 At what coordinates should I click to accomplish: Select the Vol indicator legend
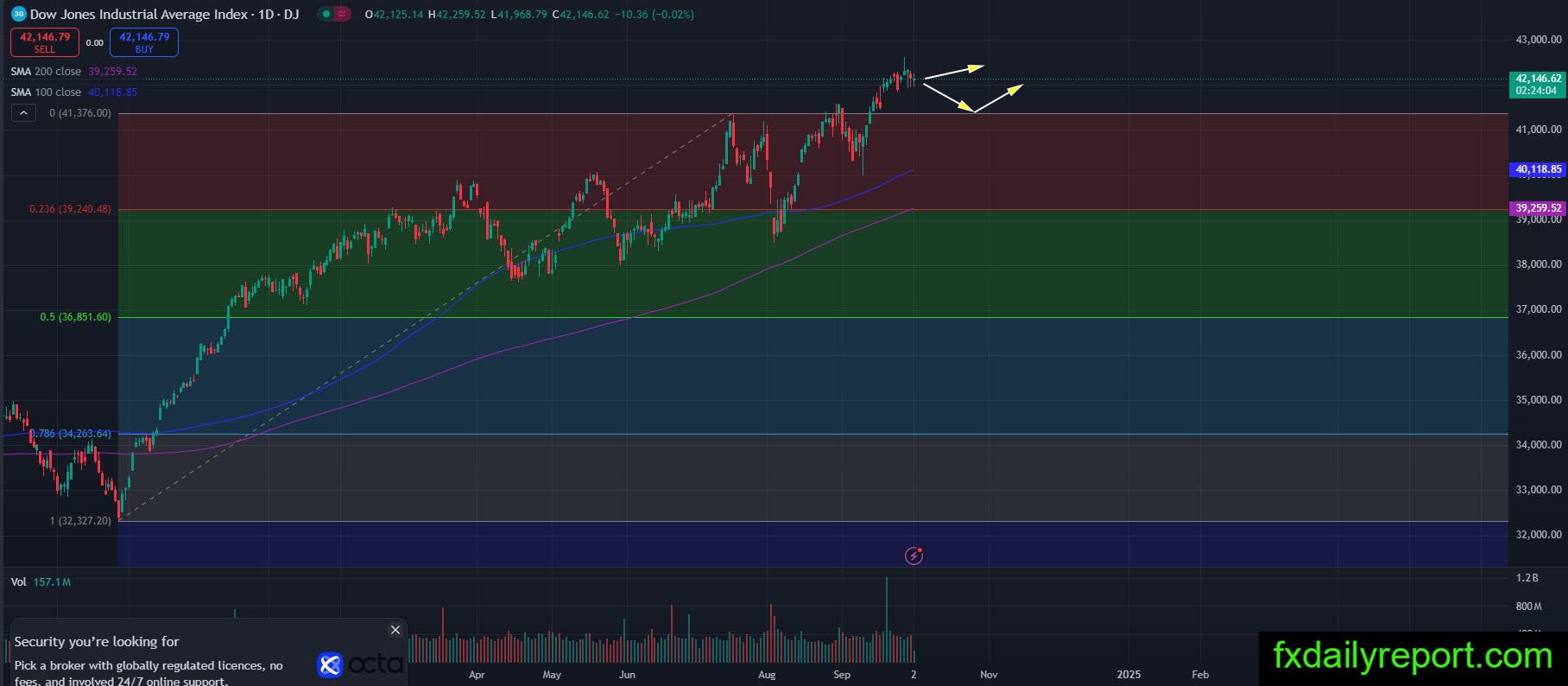[19, 582]
